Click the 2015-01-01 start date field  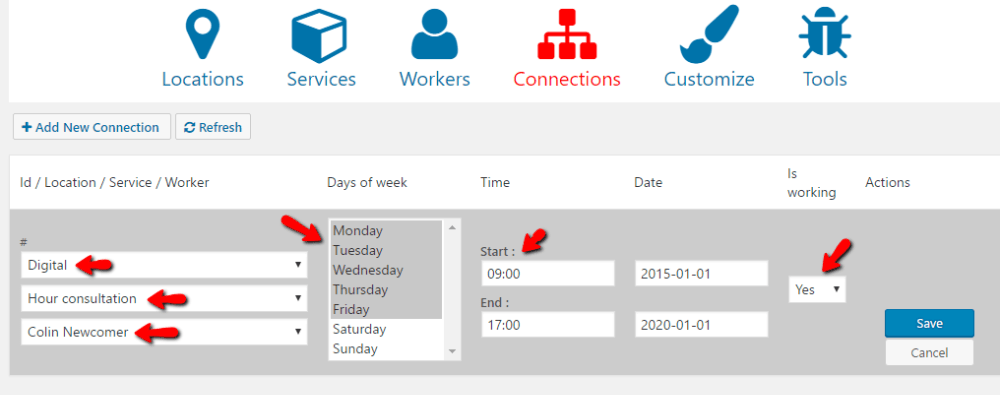(702, 274)
